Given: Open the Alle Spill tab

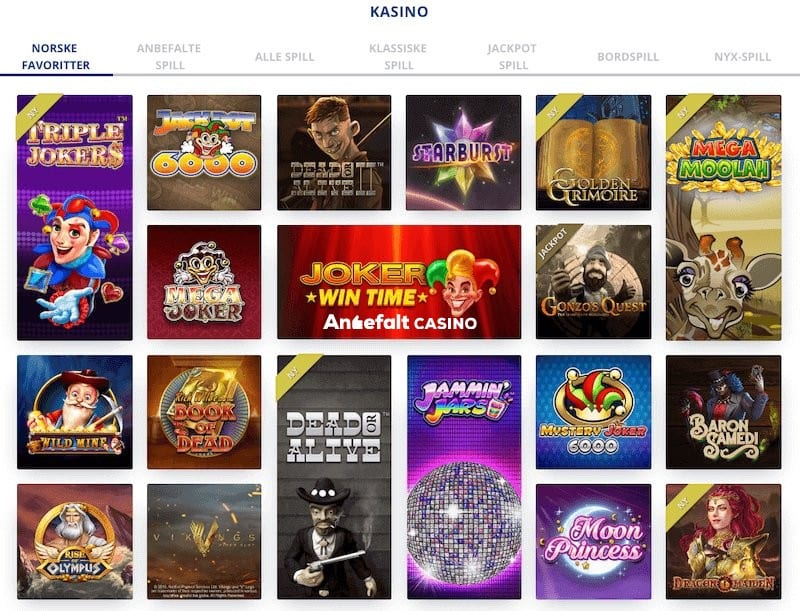Looking at the screenshot, I should coord(284,57).
